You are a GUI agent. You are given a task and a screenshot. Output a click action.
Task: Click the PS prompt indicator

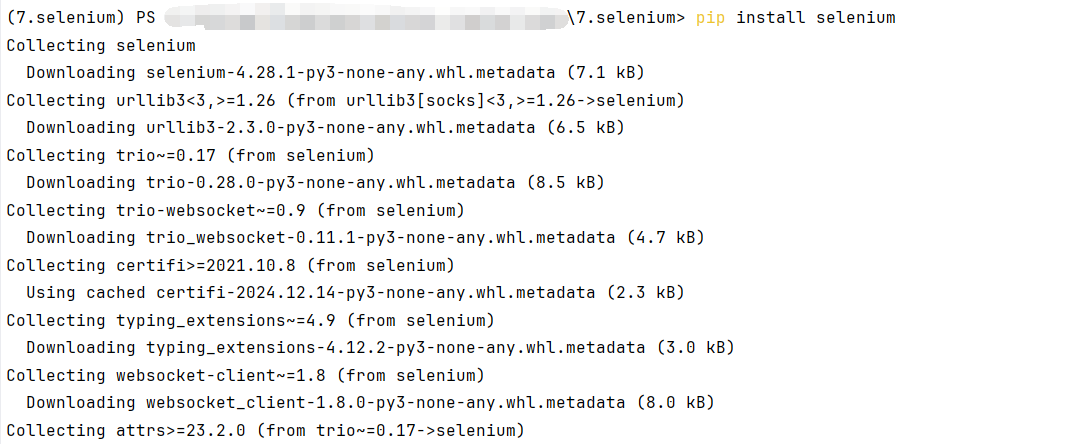tap(146, 18)
